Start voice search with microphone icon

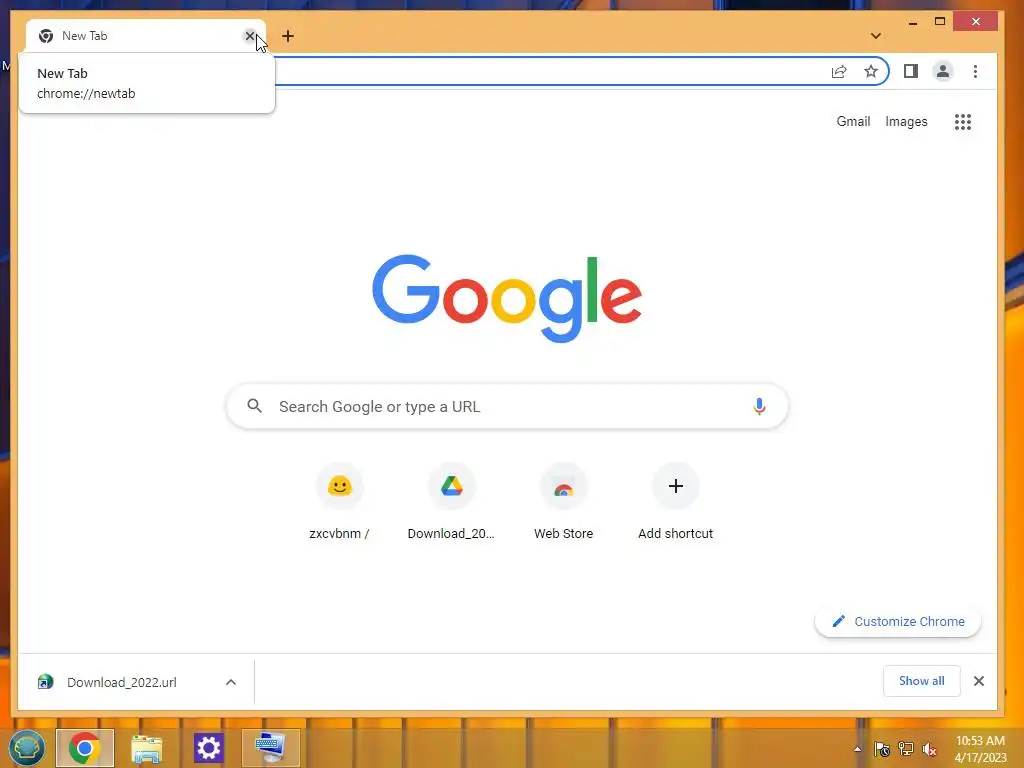(759, 406)
